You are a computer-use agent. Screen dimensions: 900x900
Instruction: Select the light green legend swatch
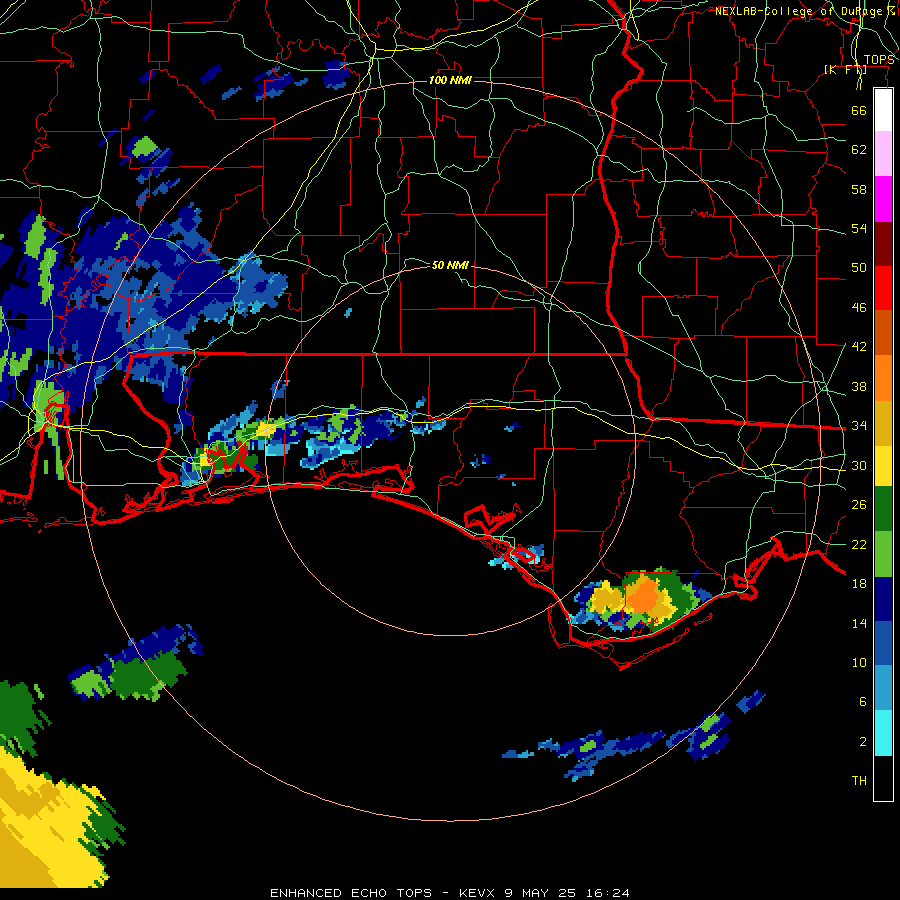pyautogui.click(x=883, y=554)
